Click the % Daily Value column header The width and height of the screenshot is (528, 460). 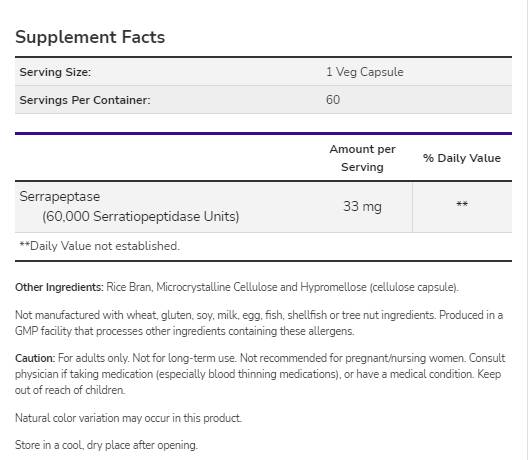pos(462,158)
